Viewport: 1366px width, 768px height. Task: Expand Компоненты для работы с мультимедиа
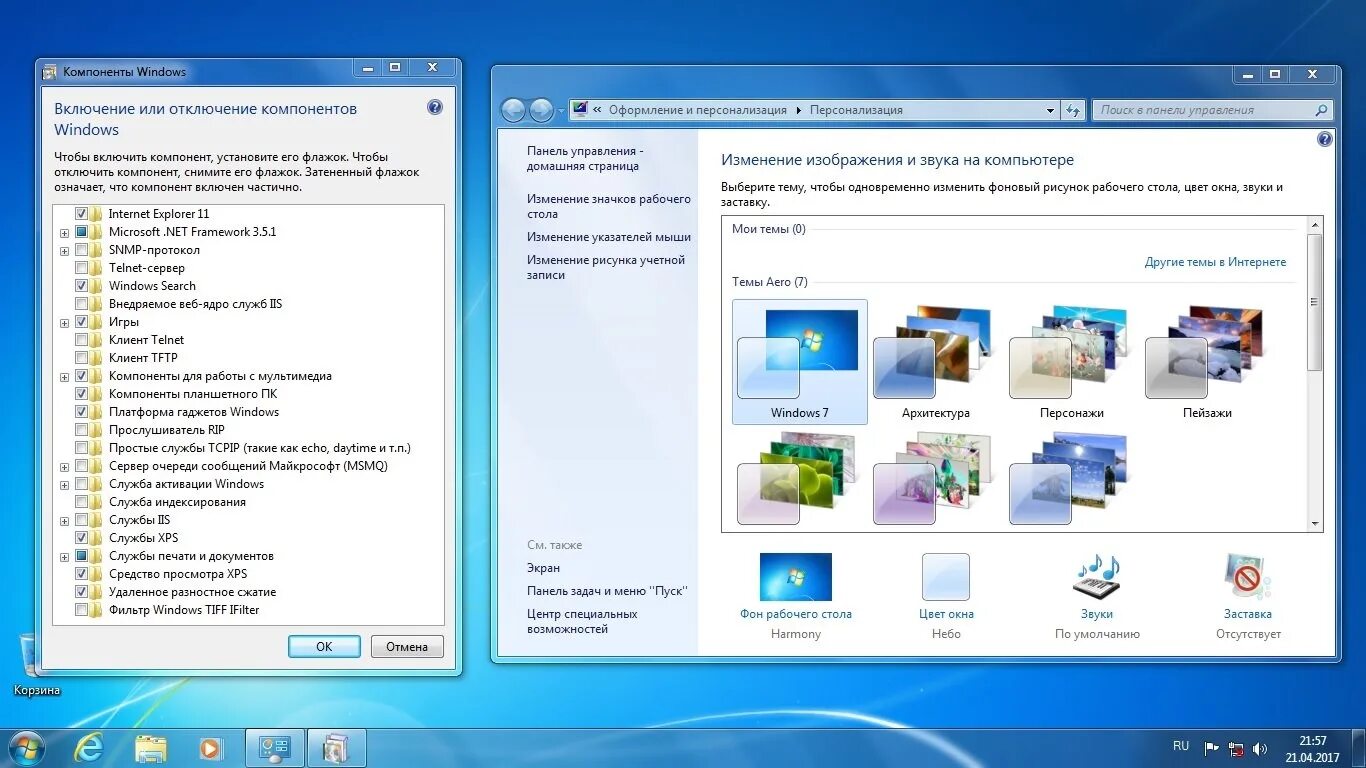pos(64,376)
